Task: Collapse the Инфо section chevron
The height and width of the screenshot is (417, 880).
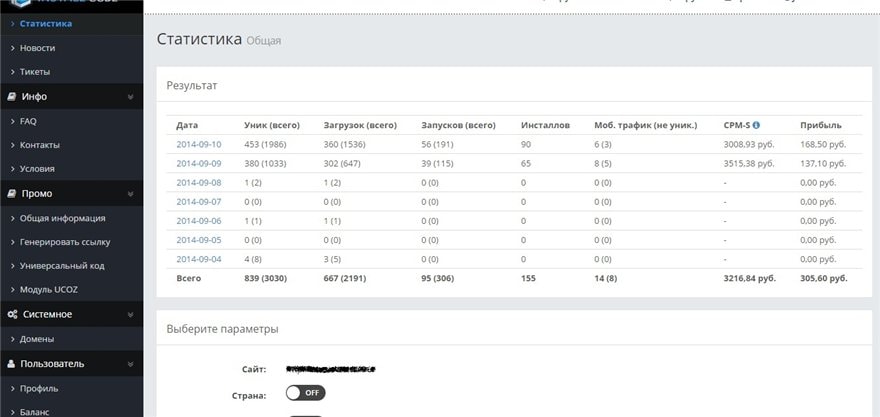Action: [130, 97]
